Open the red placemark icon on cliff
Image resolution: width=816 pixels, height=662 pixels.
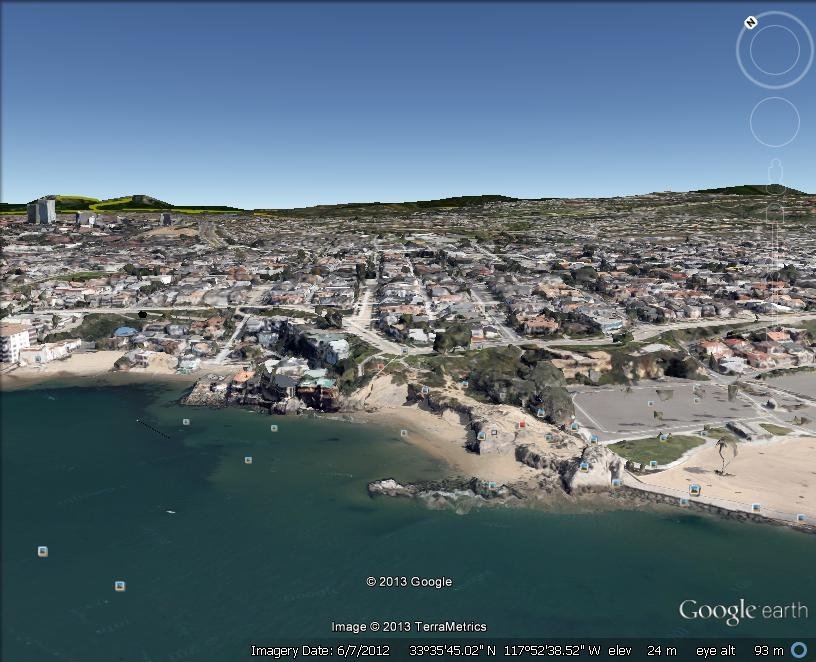click(522, 425)
